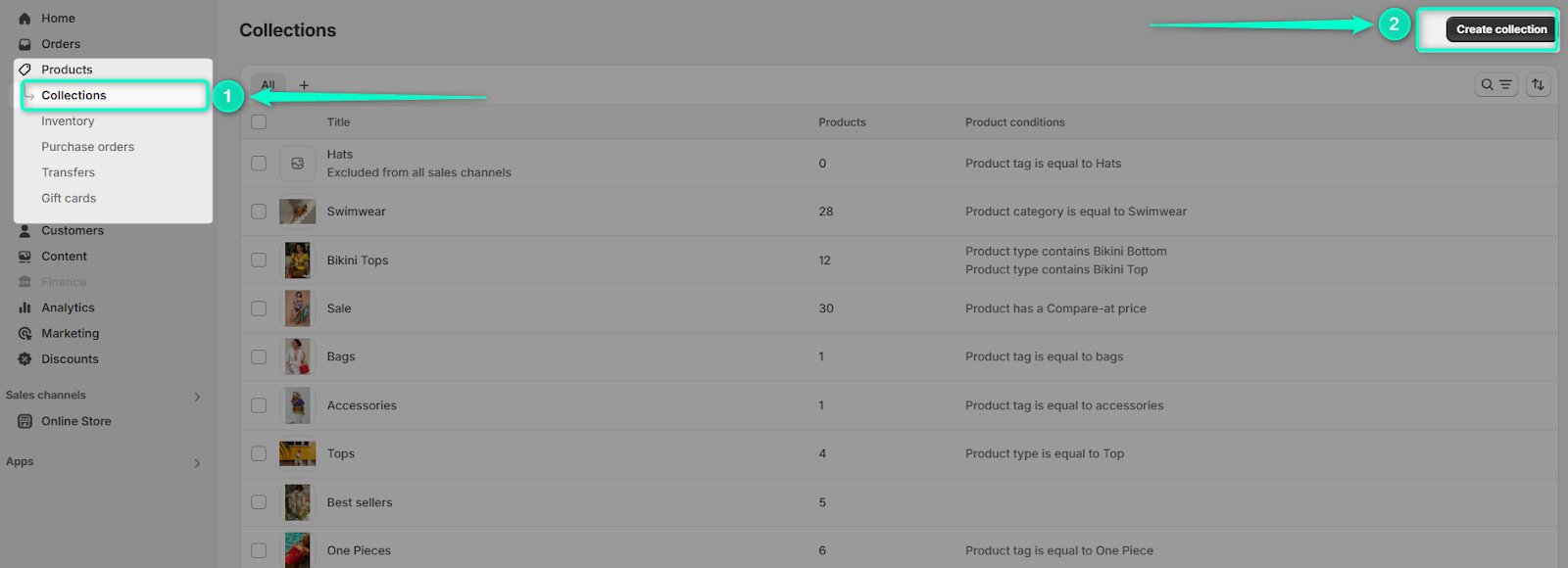Open Inventory in the Products submenu
This screenshot has height=568, width=1568.
pyautogui.click(x=68, y=121)
